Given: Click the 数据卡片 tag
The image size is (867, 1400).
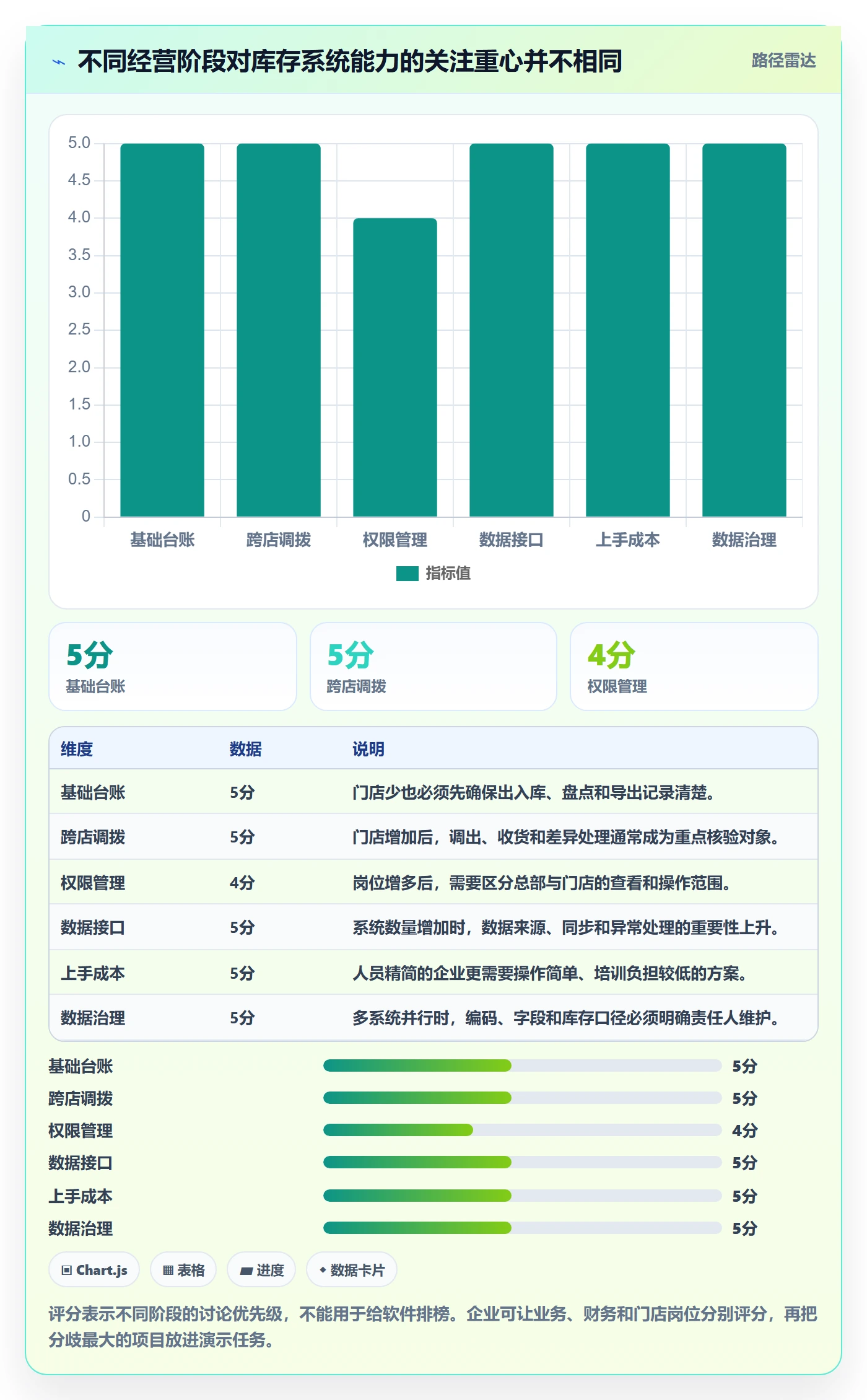Looking at the screenshot, I should [352, 1270].
